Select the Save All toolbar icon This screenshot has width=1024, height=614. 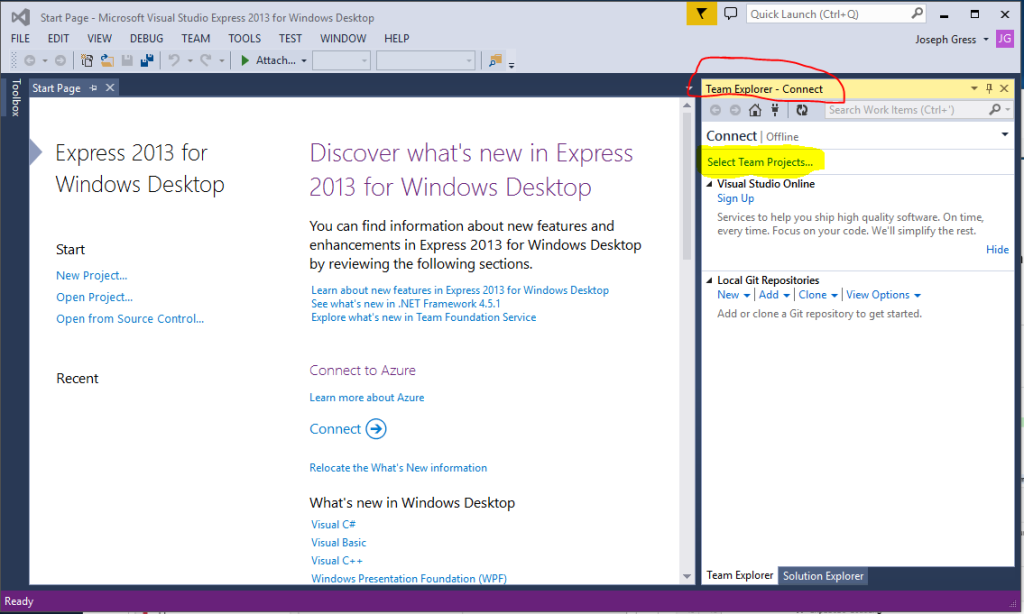click(x=147, y=60)
